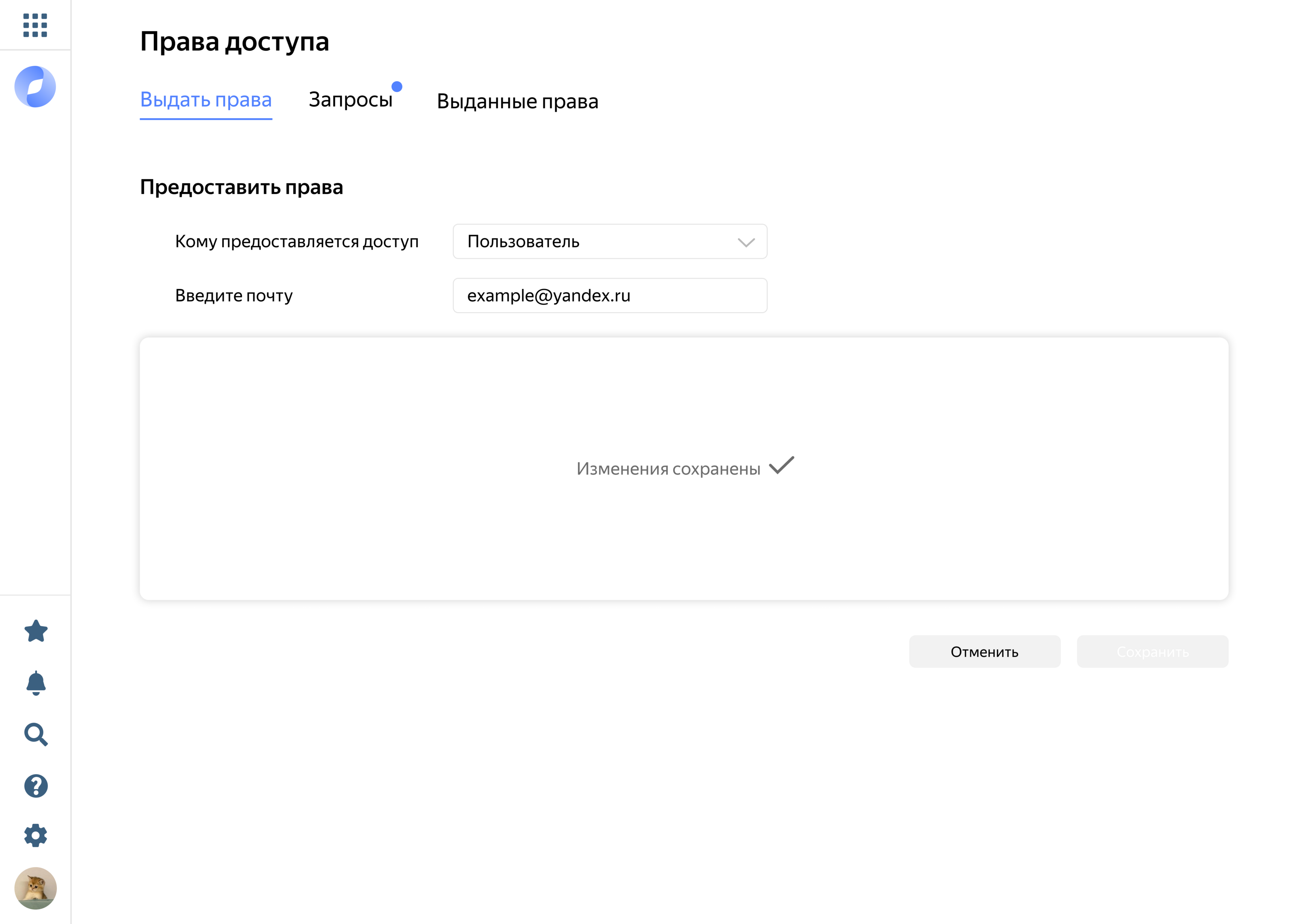Open favorites star icon in sidebar
Screen dimensions: 1299x924
pos(36,631)
